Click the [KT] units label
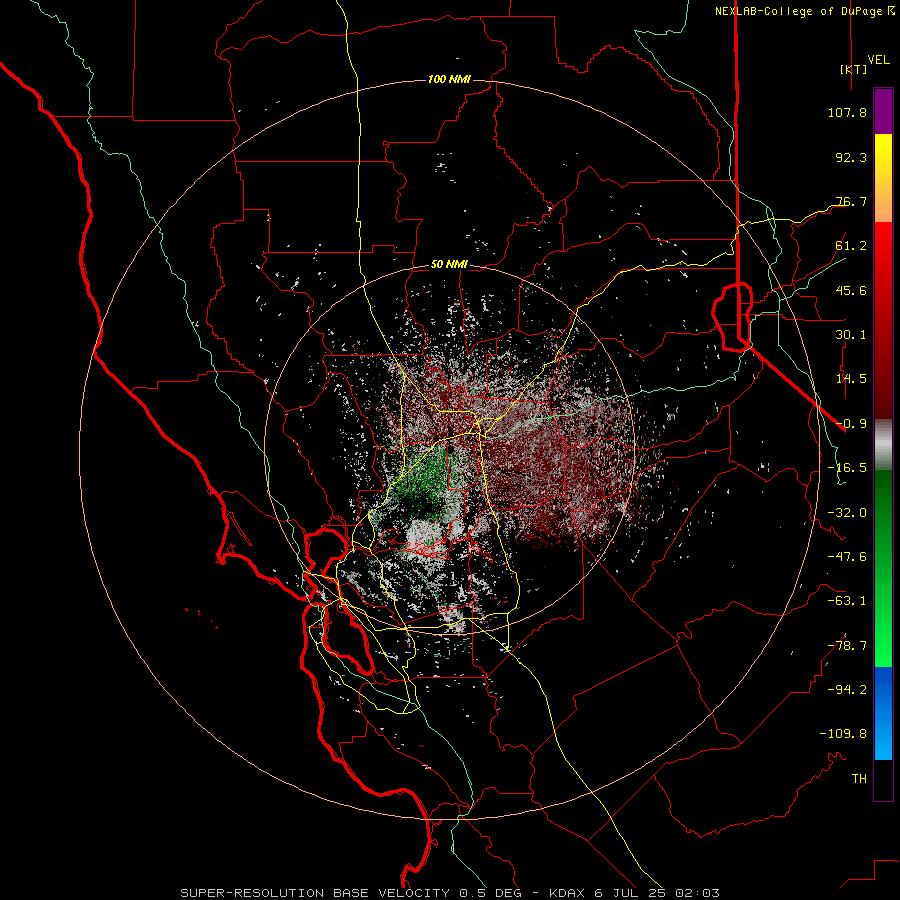Screen dimensions: 900x900 click(x=853, y=69)
